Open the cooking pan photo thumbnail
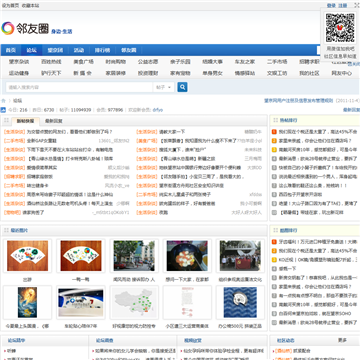This screenshot has width=360, height=360. 187,256
